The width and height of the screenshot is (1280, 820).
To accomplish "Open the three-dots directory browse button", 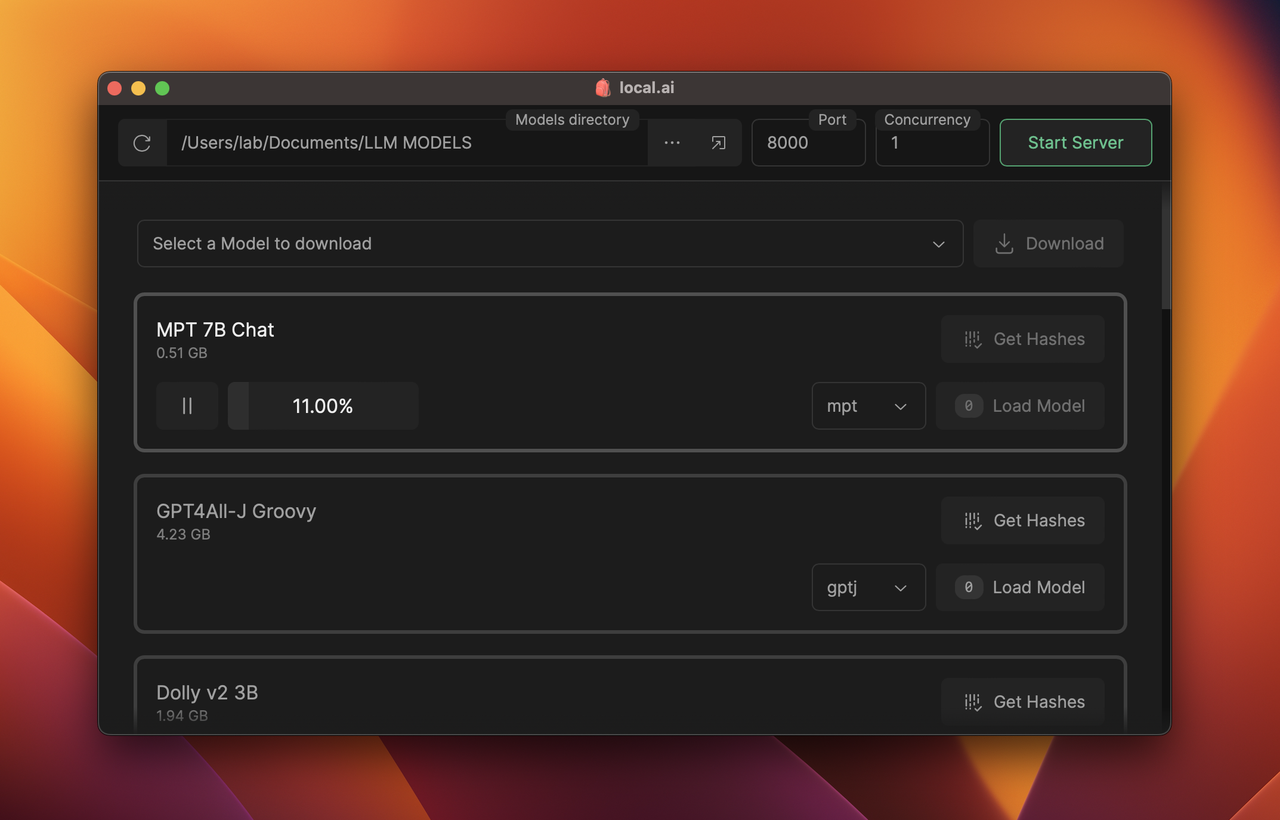I will click(x=672, y=143).
